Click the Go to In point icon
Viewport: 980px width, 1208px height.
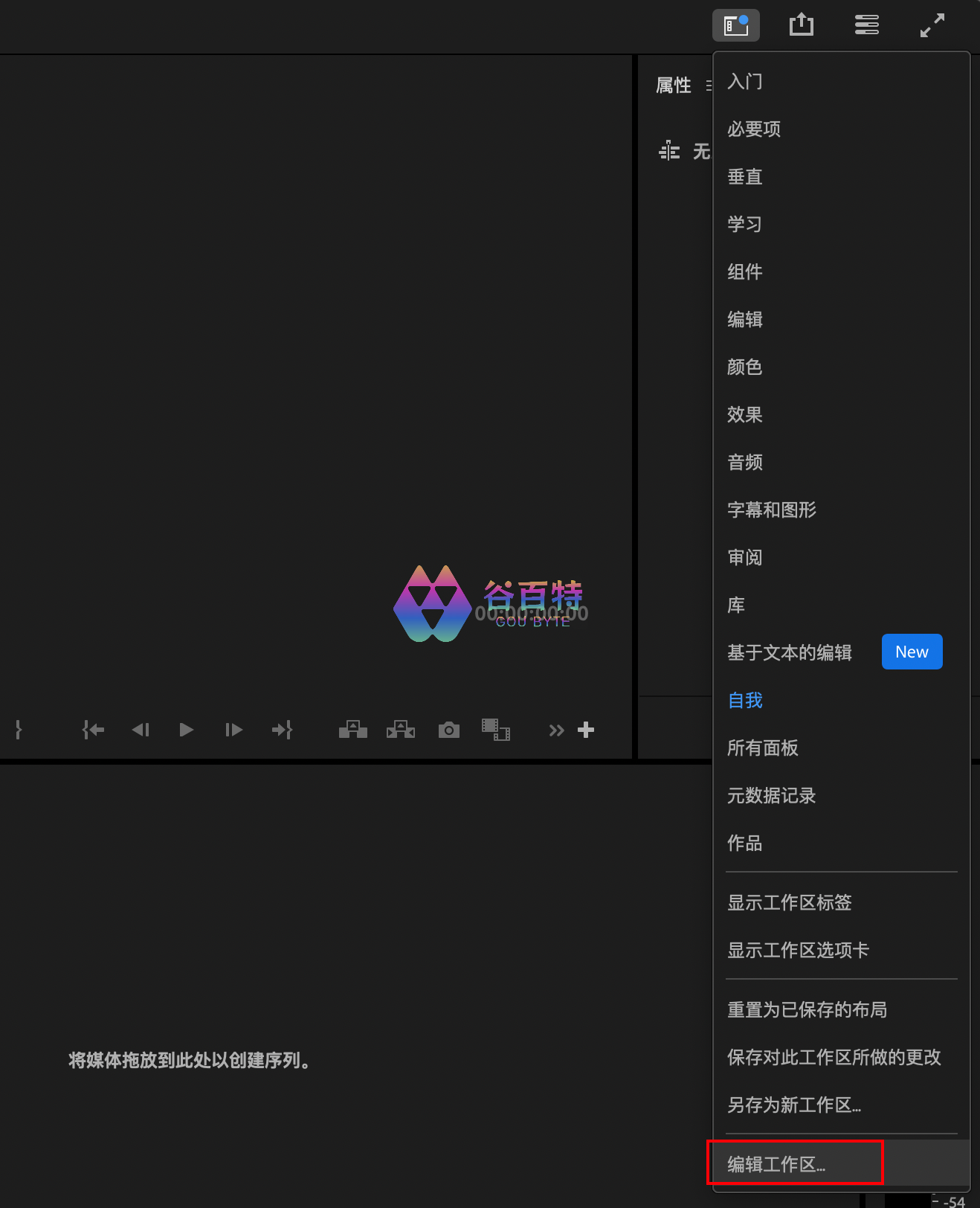click(x=93, y=730)
